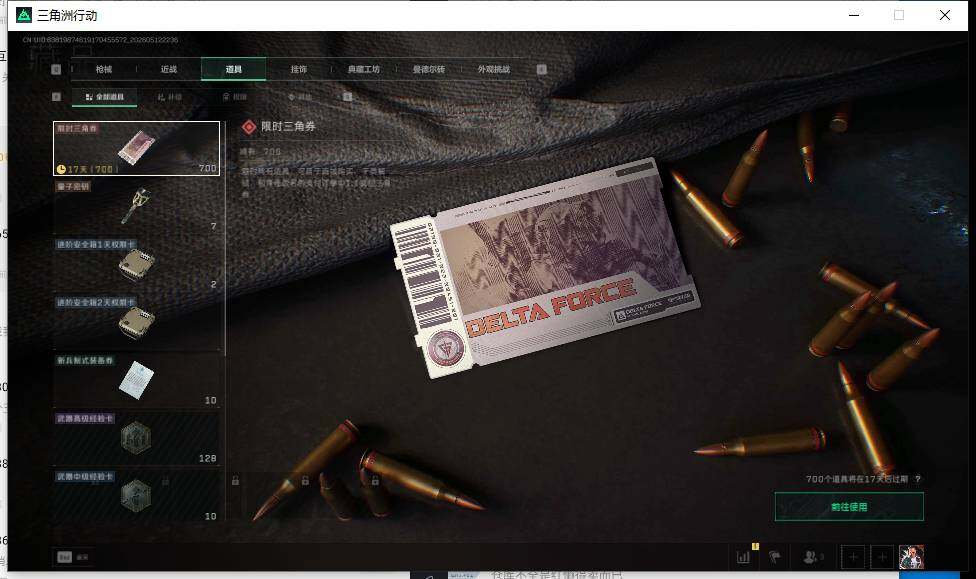Select the 进阶安全箱1天权限卡 item
976x579 pixels.
click(136, 264)
